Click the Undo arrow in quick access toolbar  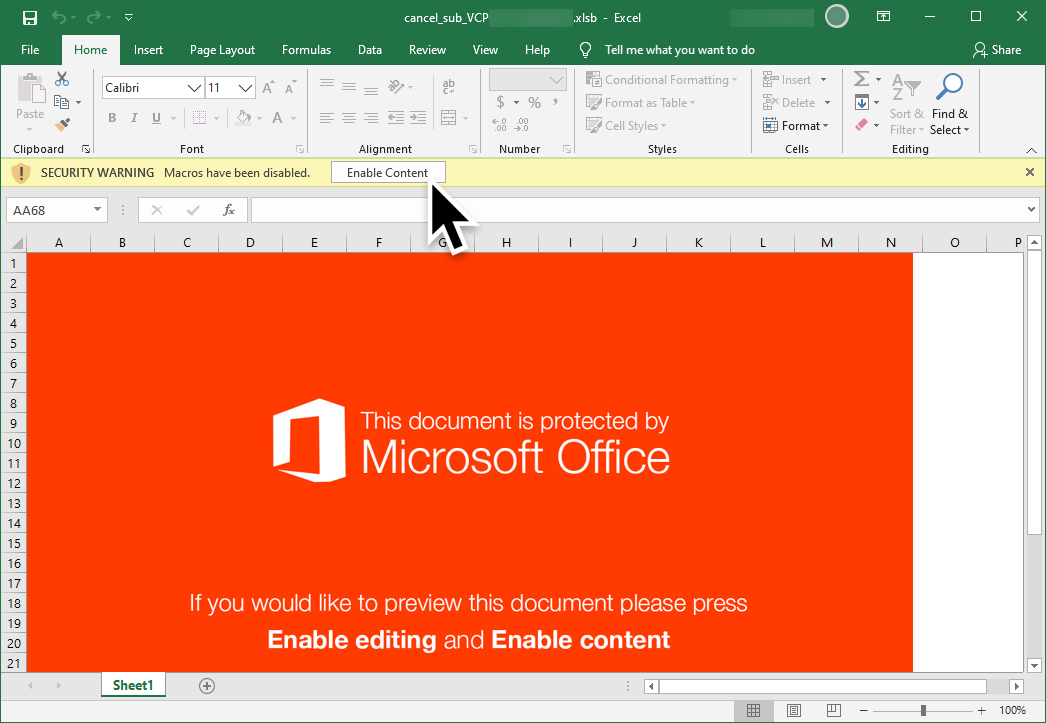tap(59, 17)
